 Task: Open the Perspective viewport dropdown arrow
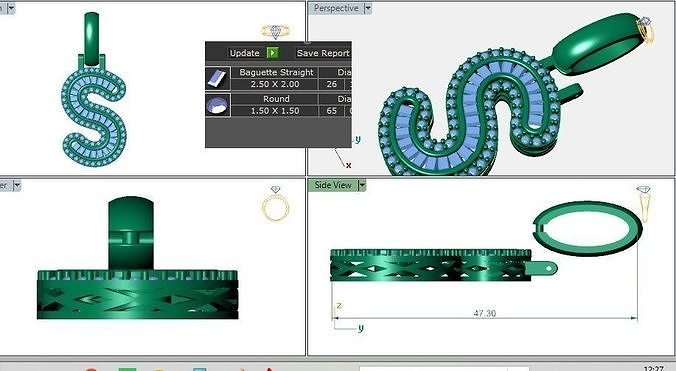tap(367, 8)
